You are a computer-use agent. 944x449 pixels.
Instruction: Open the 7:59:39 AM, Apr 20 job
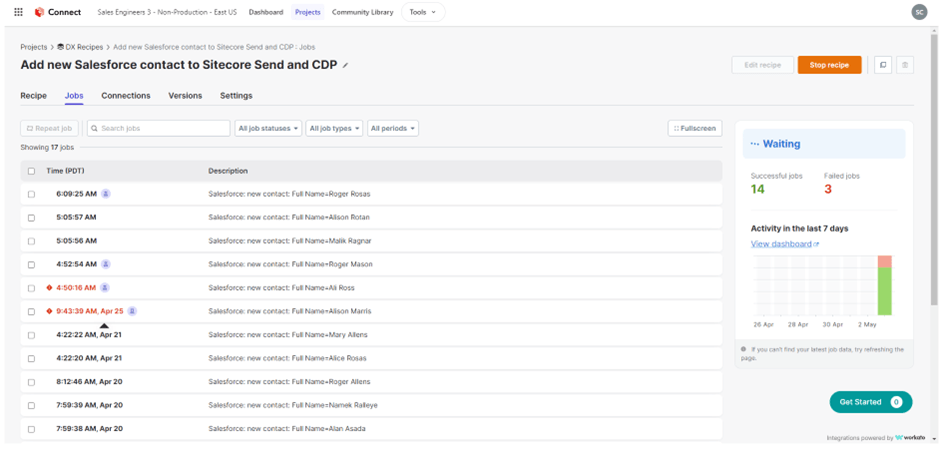tap(90, 405)
